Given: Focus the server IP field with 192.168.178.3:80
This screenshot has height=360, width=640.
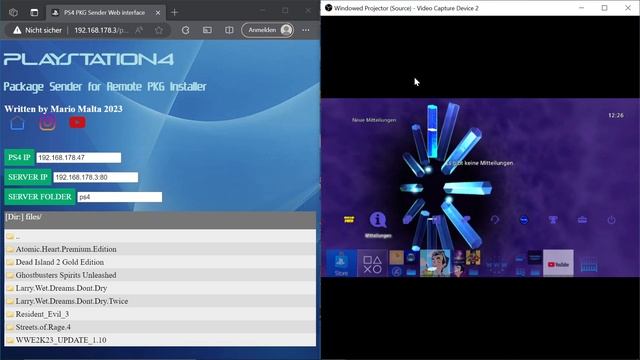Looking at the screenshot, I should point(96,177).
